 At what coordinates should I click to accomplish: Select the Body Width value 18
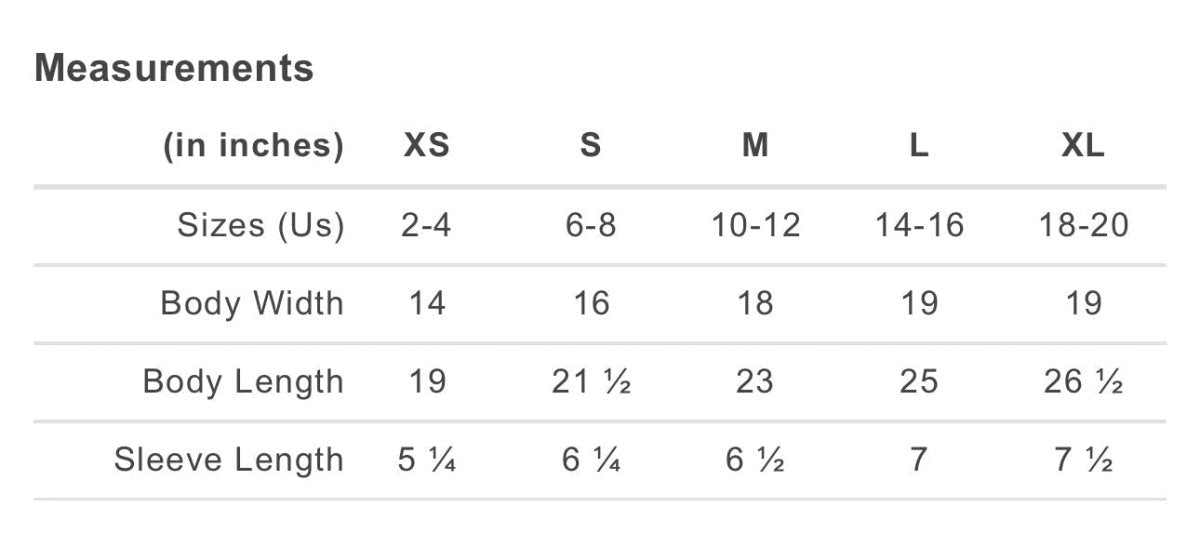tap(755, 303)
